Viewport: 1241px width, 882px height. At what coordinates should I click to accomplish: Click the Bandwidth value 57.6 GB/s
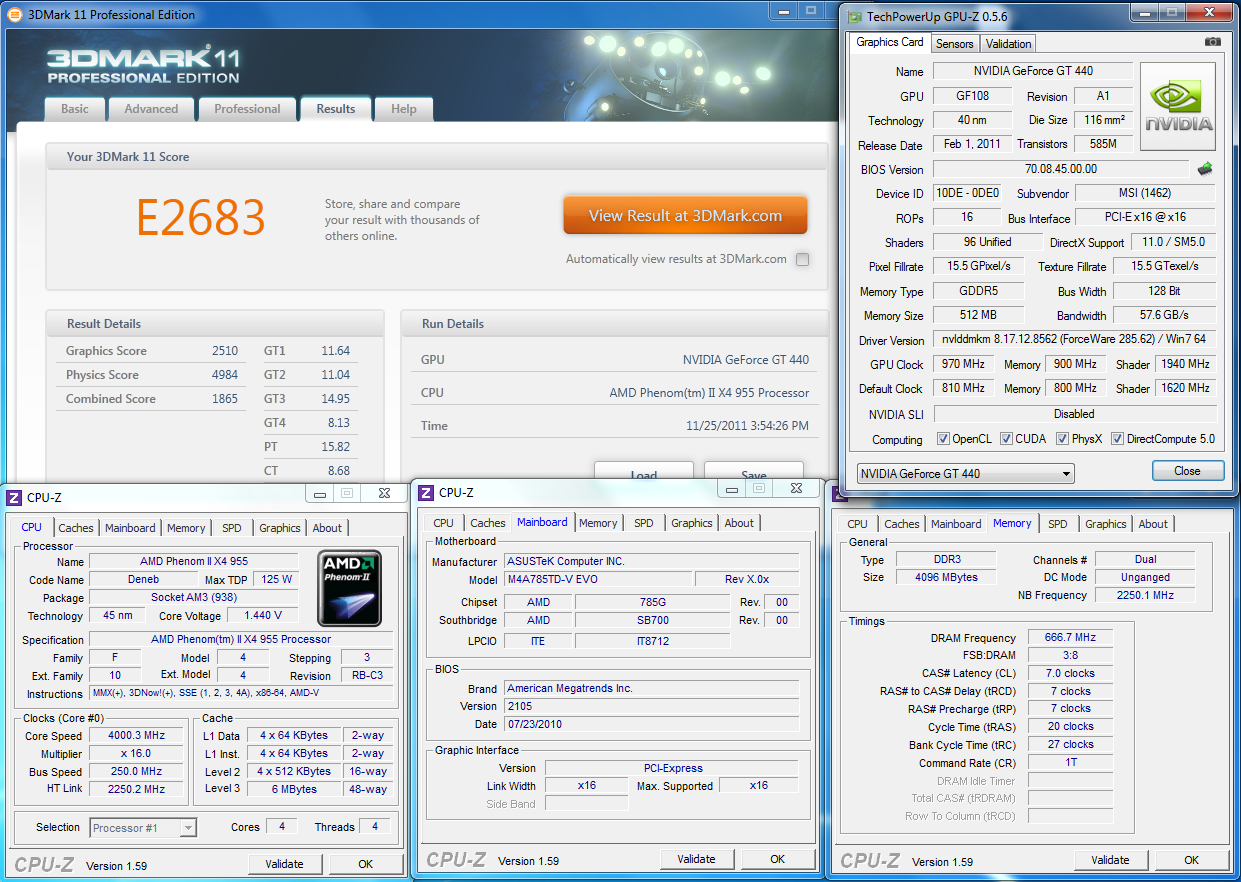(1165, 315)
